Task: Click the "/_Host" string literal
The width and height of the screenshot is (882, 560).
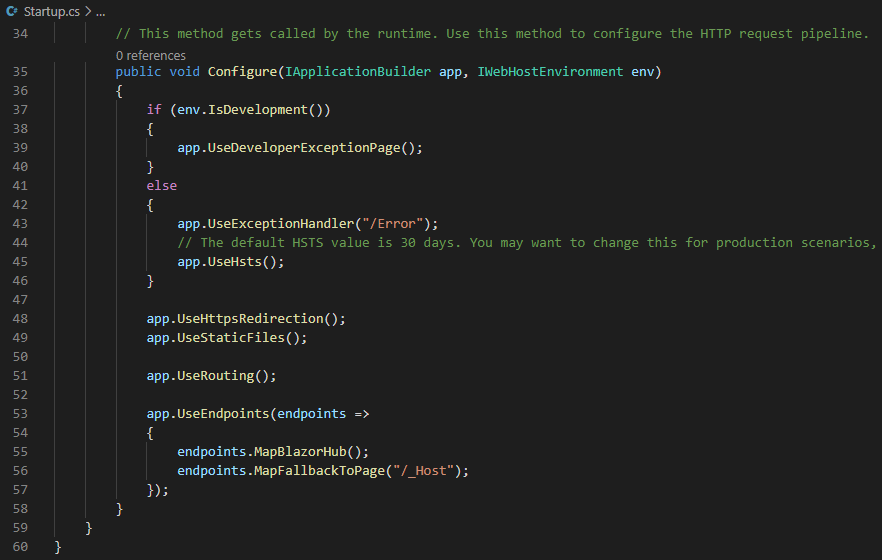Action: (x=423, y=471)
